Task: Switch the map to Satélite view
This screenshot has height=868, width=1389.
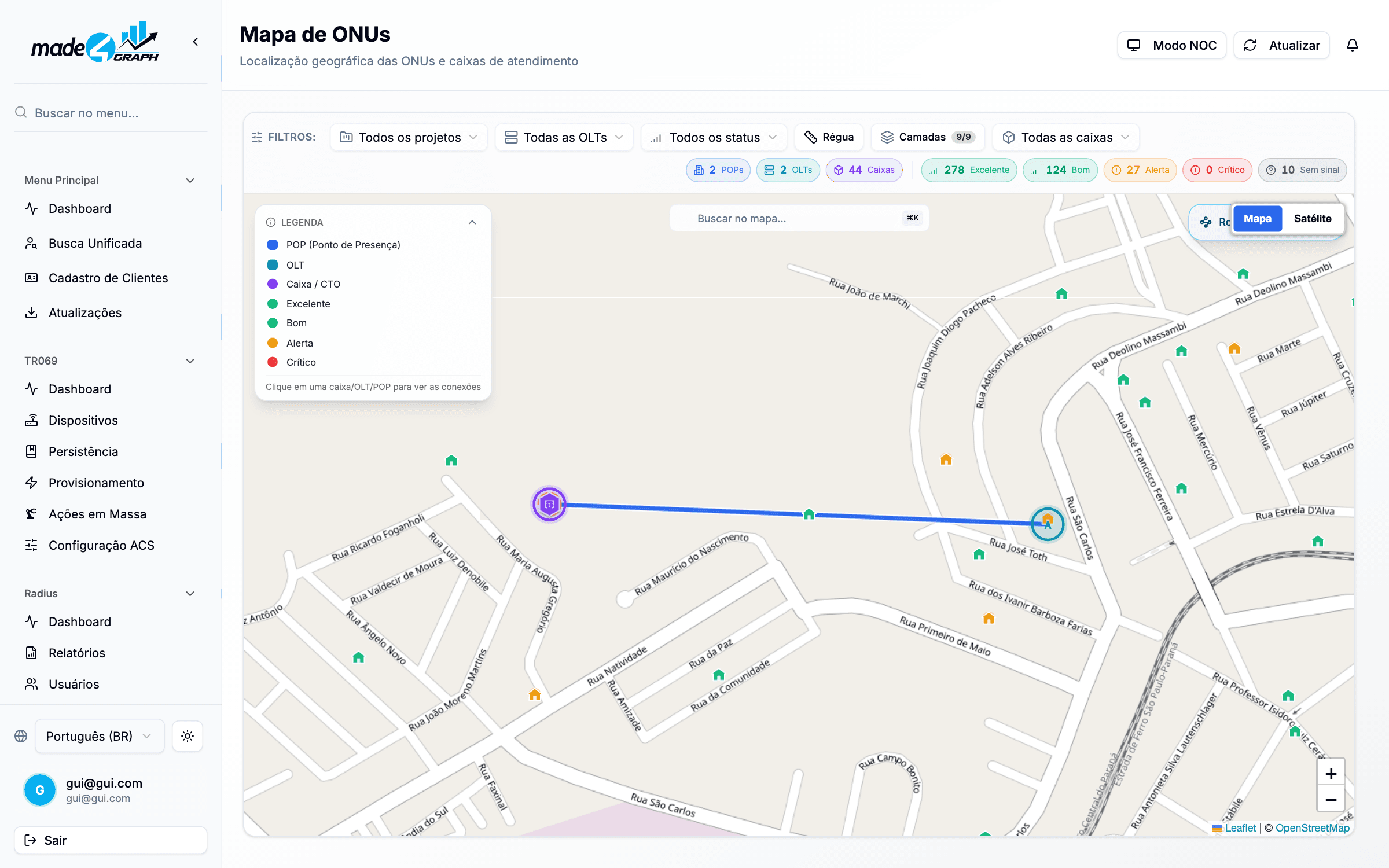Action: pos(1312,219)
